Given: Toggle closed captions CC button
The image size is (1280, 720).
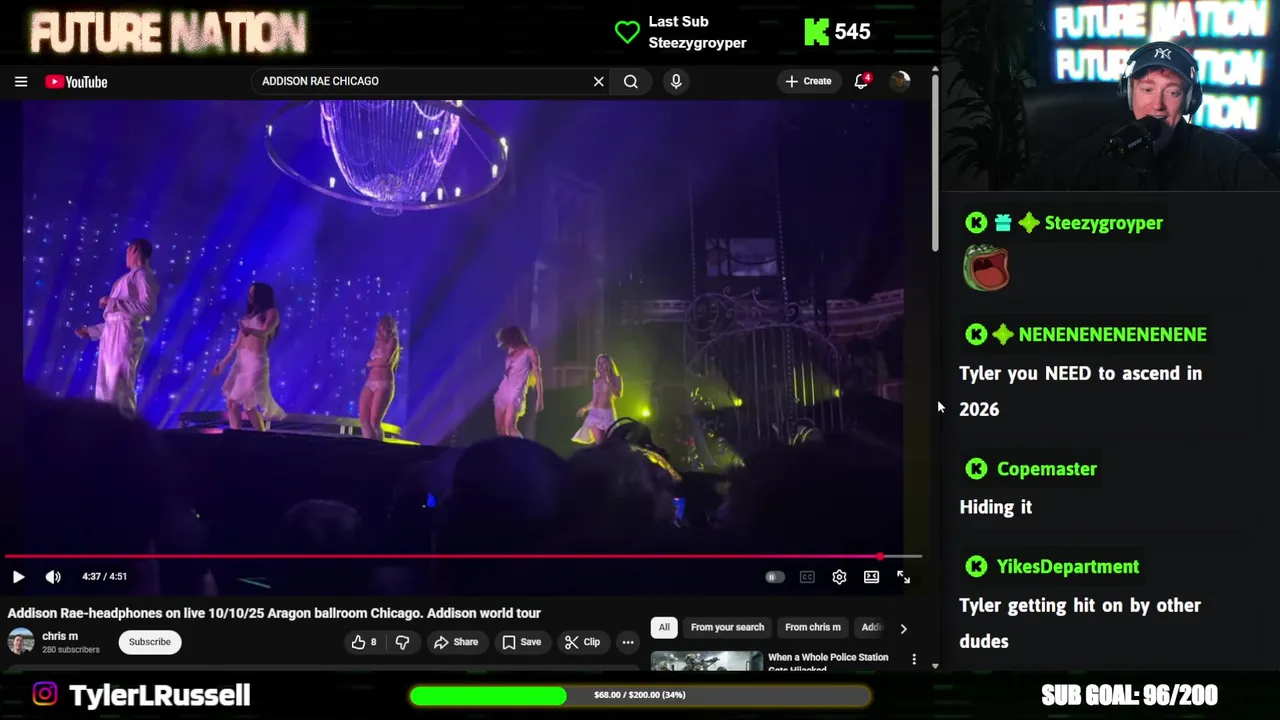Looking at the screenshot, I should pyautogui.click(x=807, y=577).
